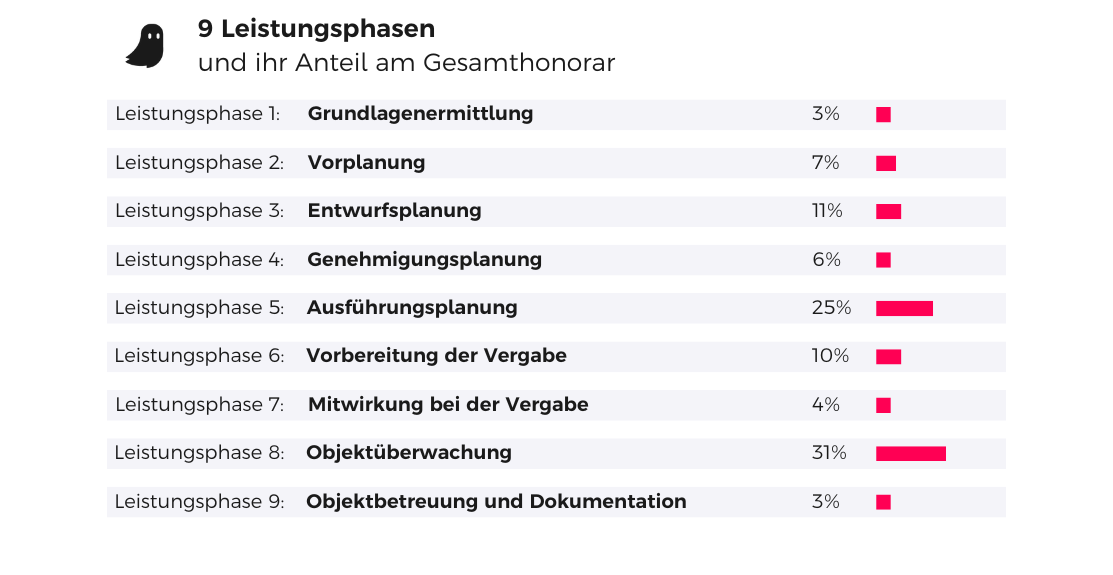1113x575 pixels.
Task: Select the Grundlagenermittlung row label
Action: click(x=420, y=114)
